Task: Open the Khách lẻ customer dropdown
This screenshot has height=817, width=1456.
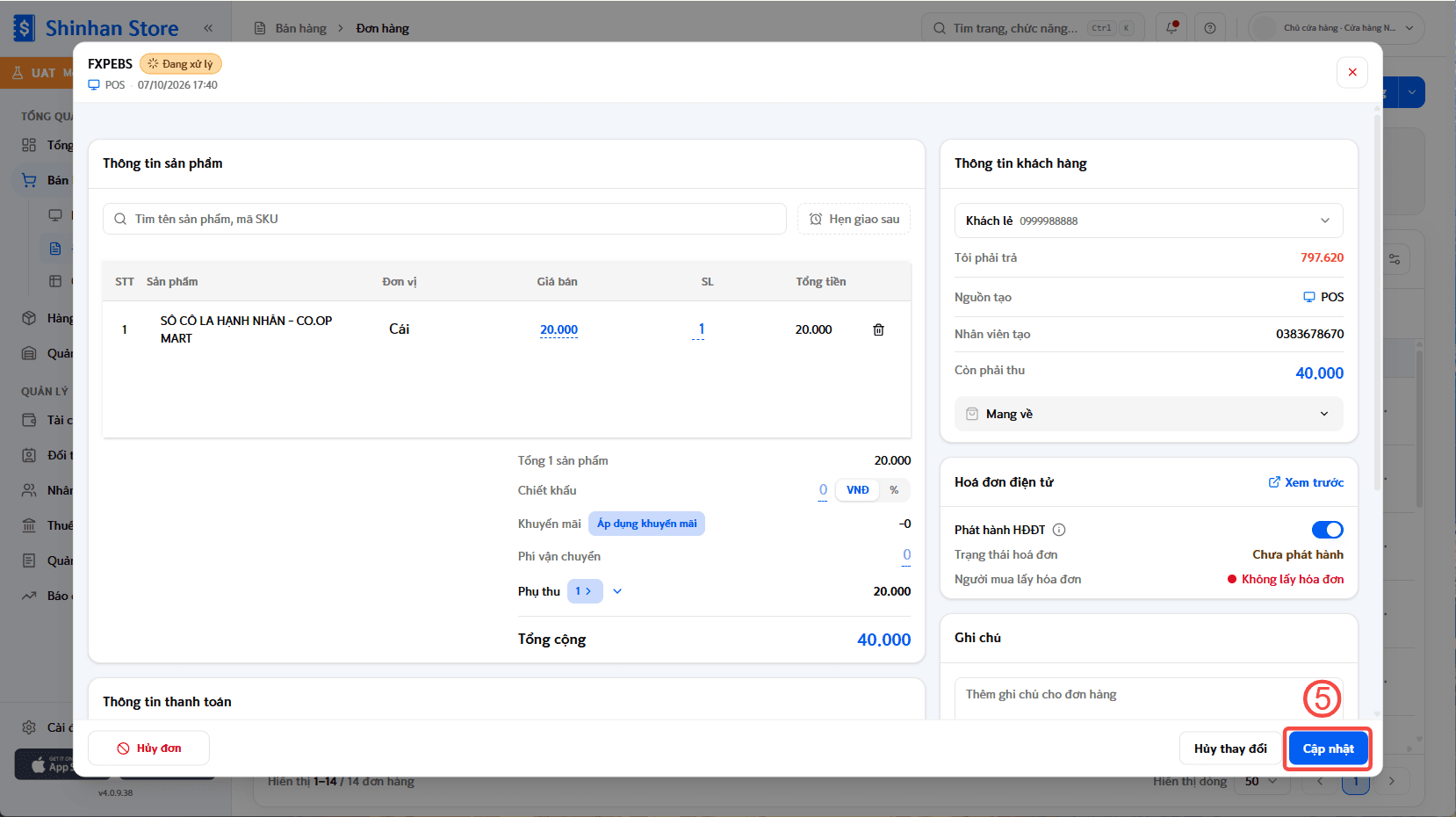Action: 1149,221
